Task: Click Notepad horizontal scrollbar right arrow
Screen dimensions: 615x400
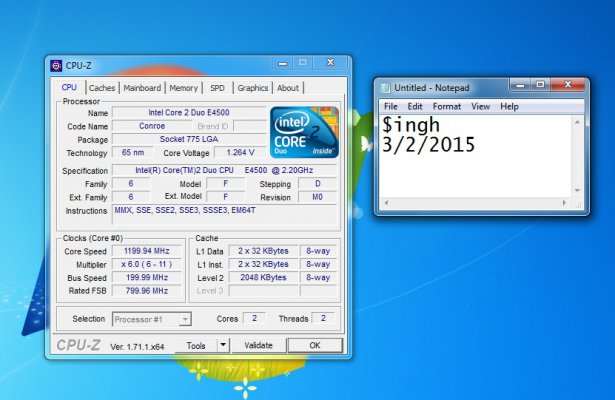Action: click(564, 203)
